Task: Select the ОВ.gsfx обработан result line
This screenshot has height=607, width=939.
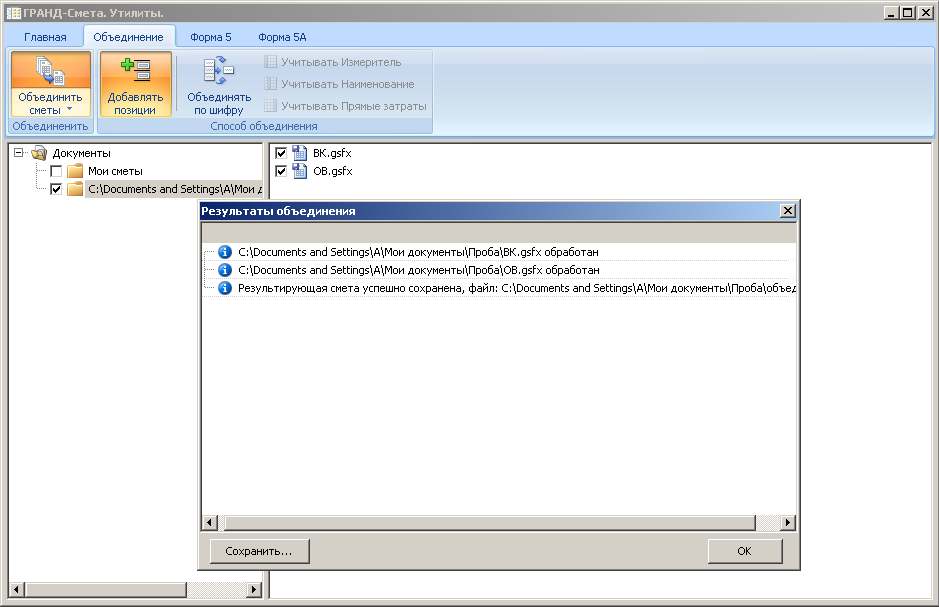Action: point(419,270)
